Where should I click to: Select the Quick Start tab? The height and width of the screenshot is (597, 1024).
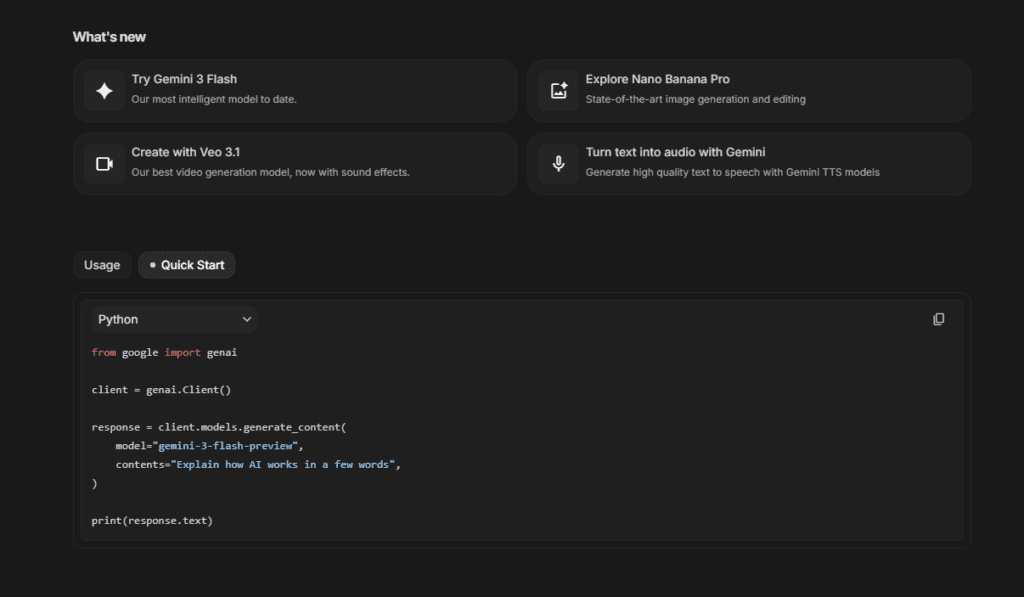(x=186, y=265)
